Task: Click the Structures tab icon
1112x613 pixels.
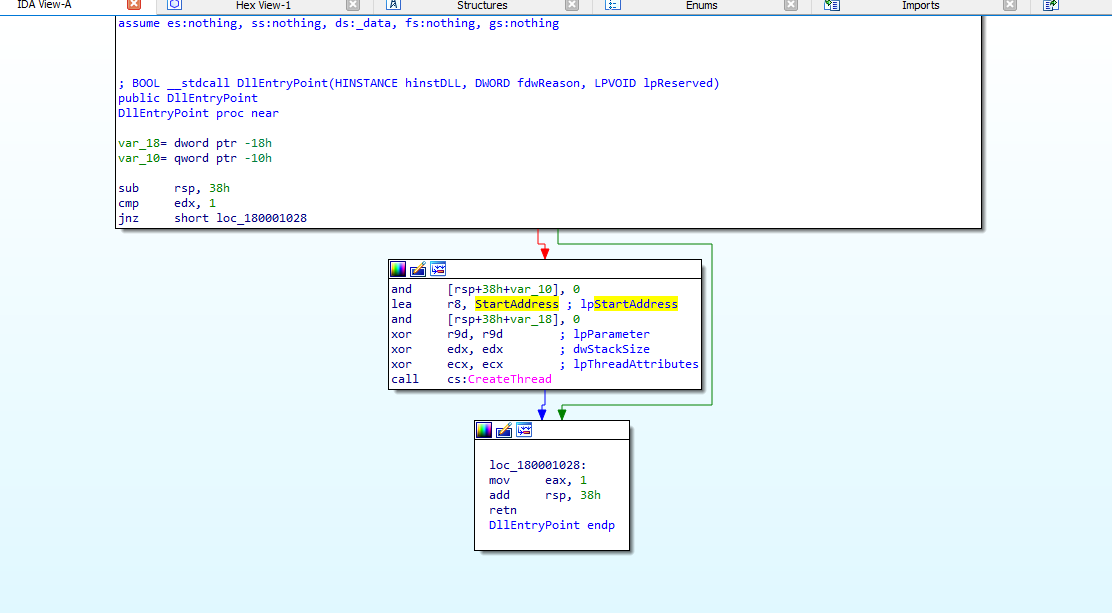Action: point(394,5)
